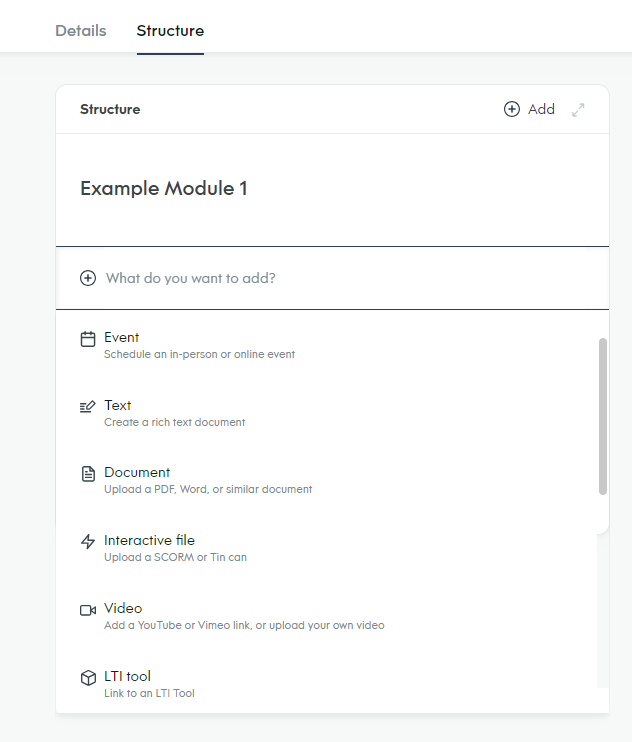632x742 pixels.
Task: Switch to the Details tab
Action: click(x=81, y=31)
